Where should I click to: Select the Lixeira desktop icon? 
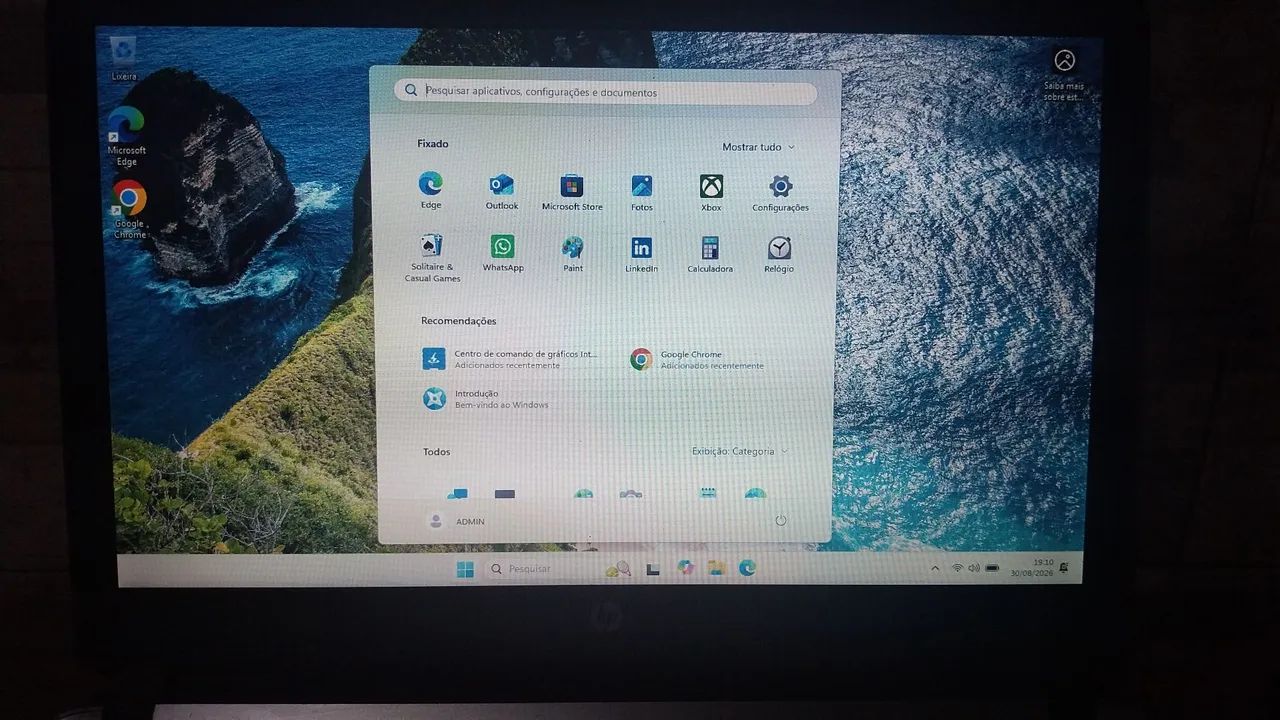tap(125, 59)
